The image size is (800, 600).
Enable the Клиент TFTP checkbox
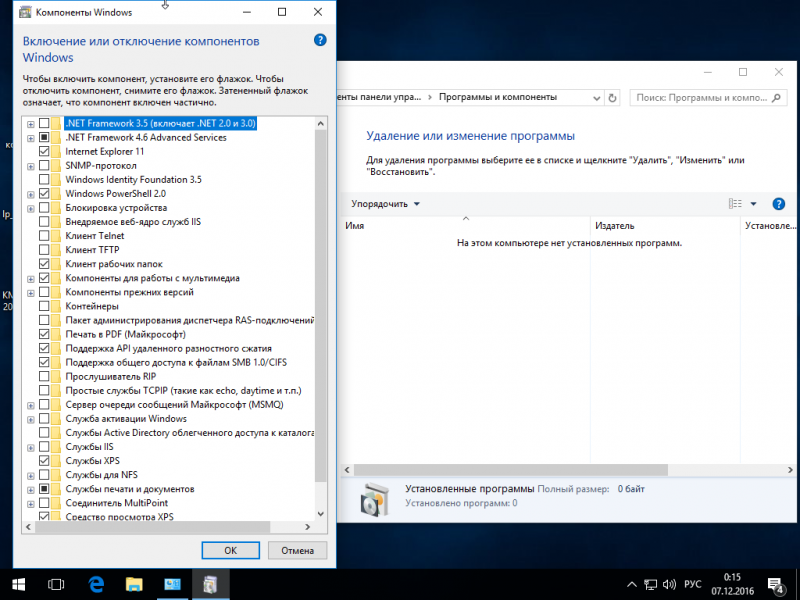coord(44,250)
